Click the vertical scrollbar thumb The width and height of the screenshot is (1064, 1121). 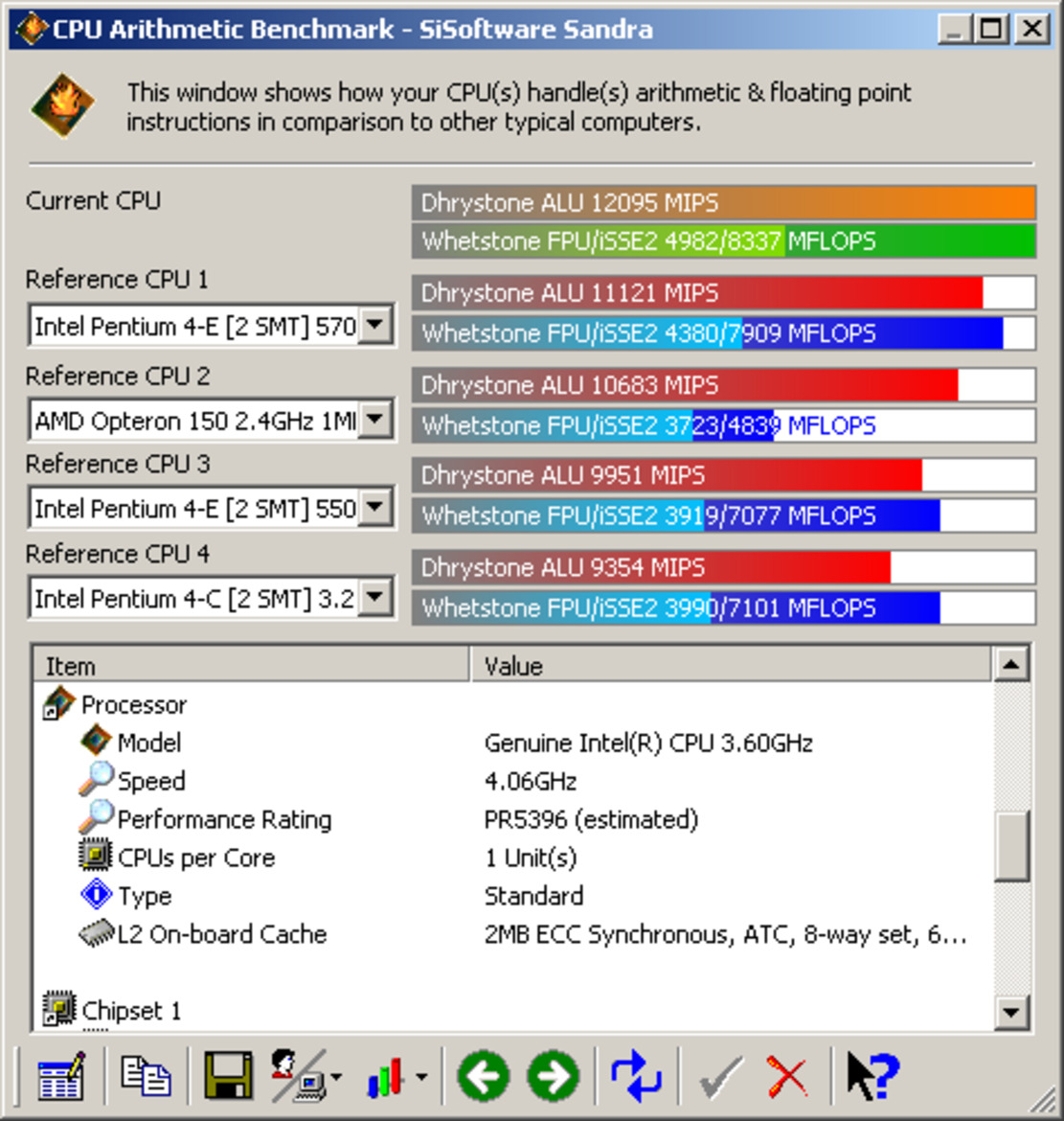coord(1011,845)
